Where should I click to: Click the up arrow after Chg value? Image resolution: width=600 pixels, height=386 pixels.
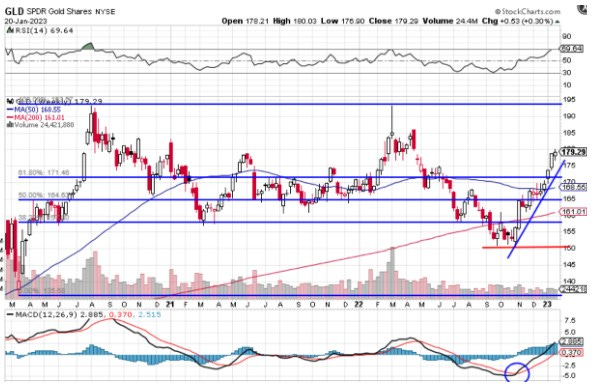(x=558, y=21)
